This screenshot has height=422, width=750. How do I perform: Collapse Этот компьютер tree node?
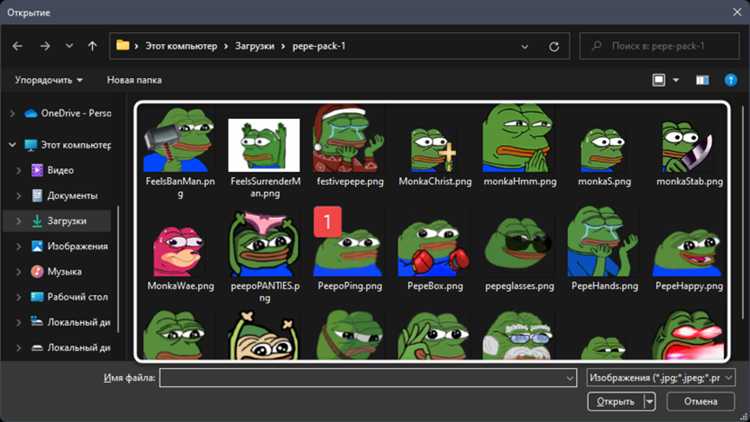pos(12,144)
